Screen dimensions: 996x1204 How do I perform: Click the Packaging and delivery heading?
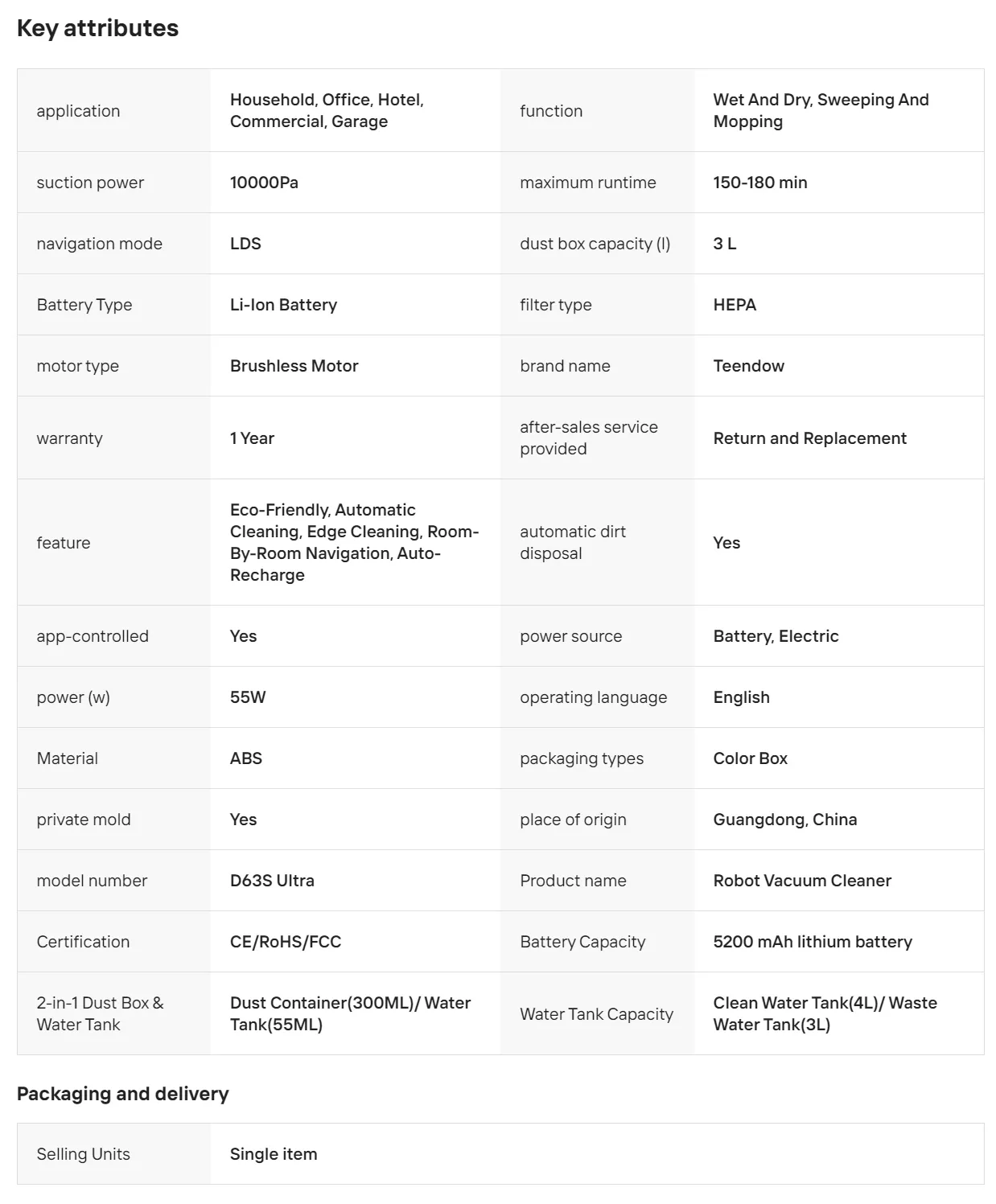123,1094
